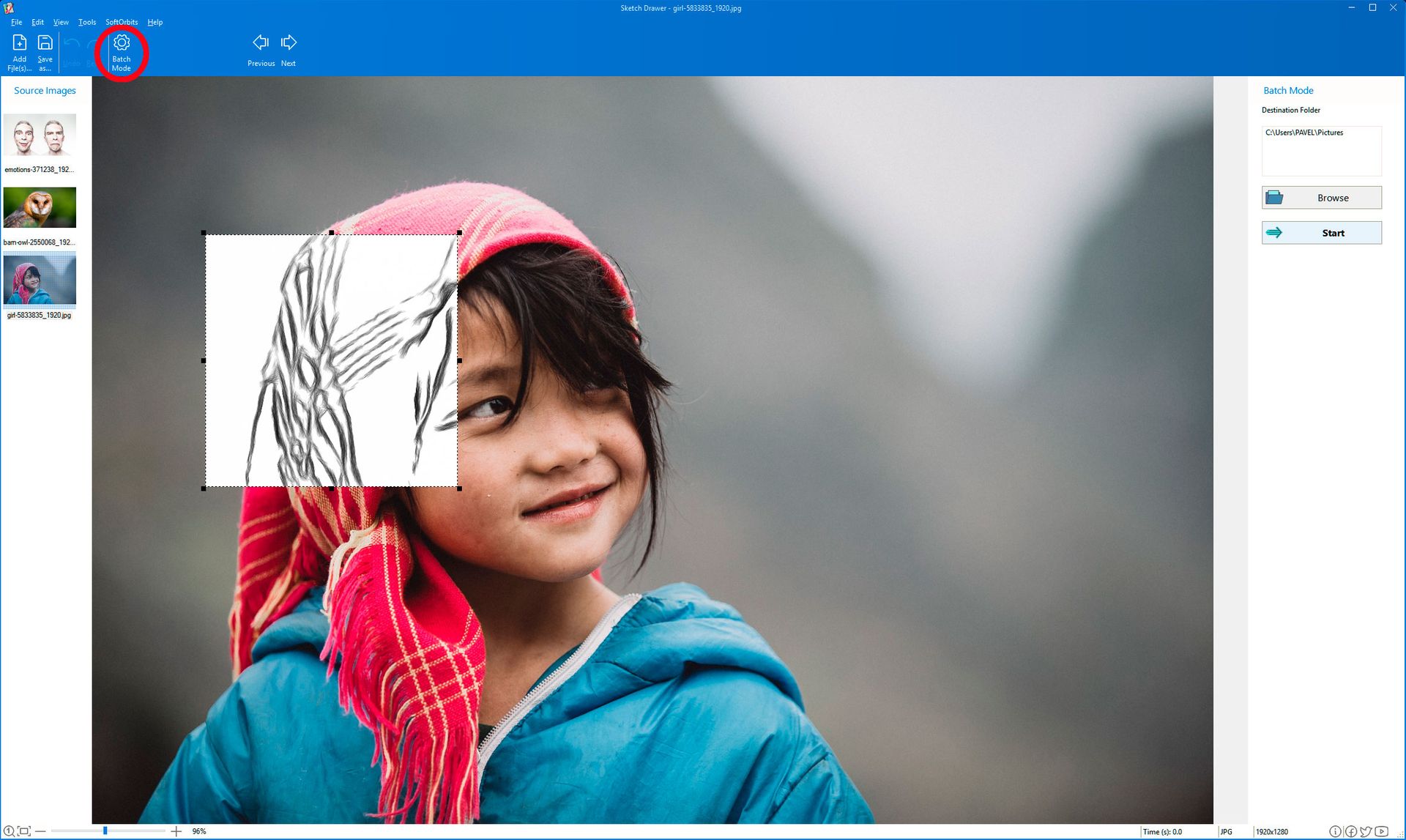Click Browse to choose a destination folder

pos(1321,197)
